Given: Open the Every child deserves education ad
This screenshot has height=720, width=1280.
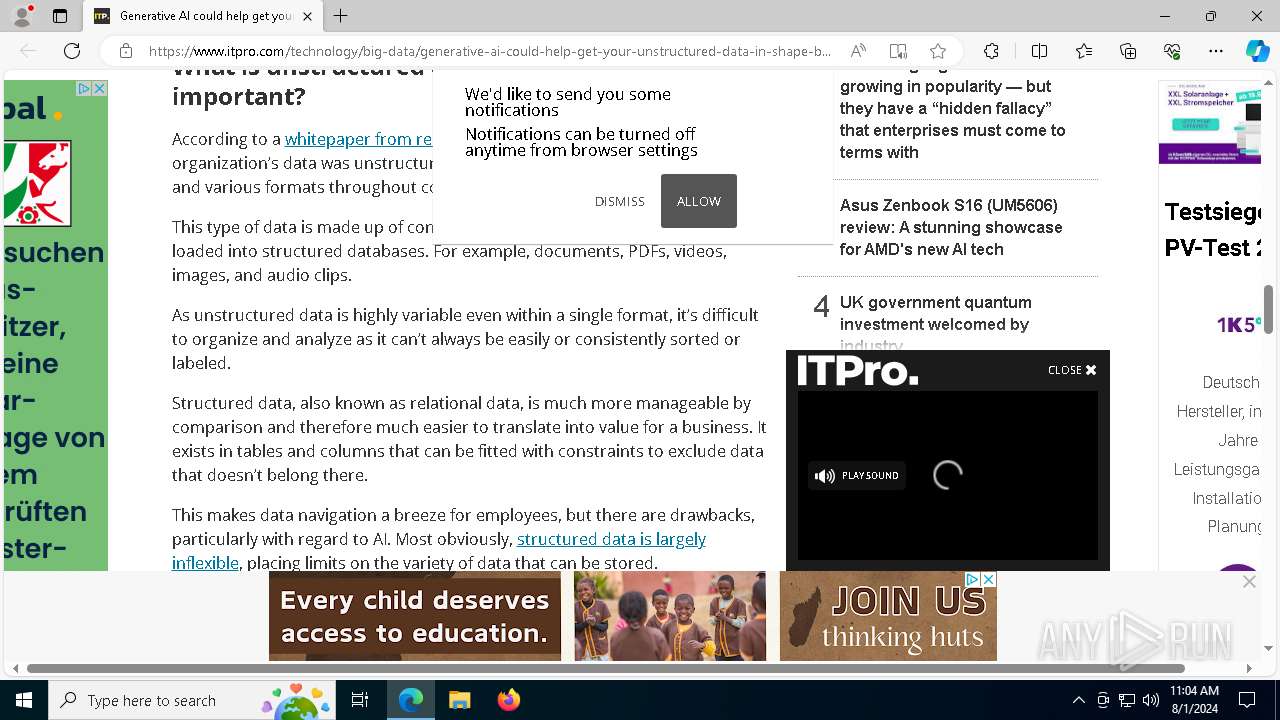Looking at the screenshot, I should click(415, 616).
